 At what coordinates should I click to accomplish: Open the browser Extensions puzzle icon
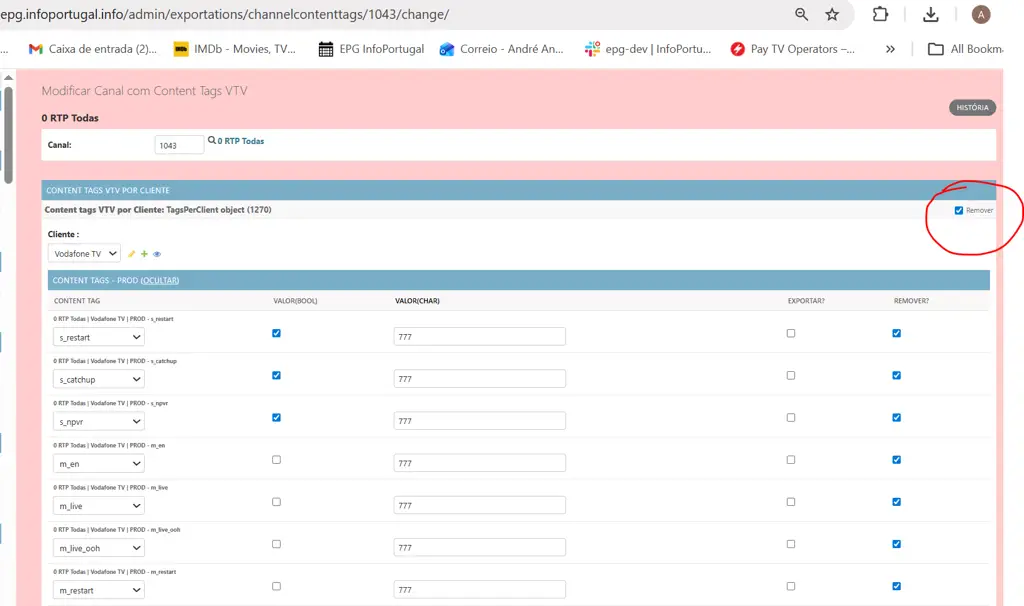(880, 14)
